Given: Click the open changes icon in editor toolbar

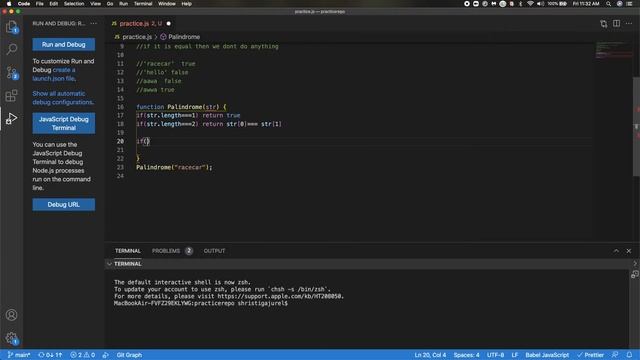Looking at the screenshot, I should point(603,24).
